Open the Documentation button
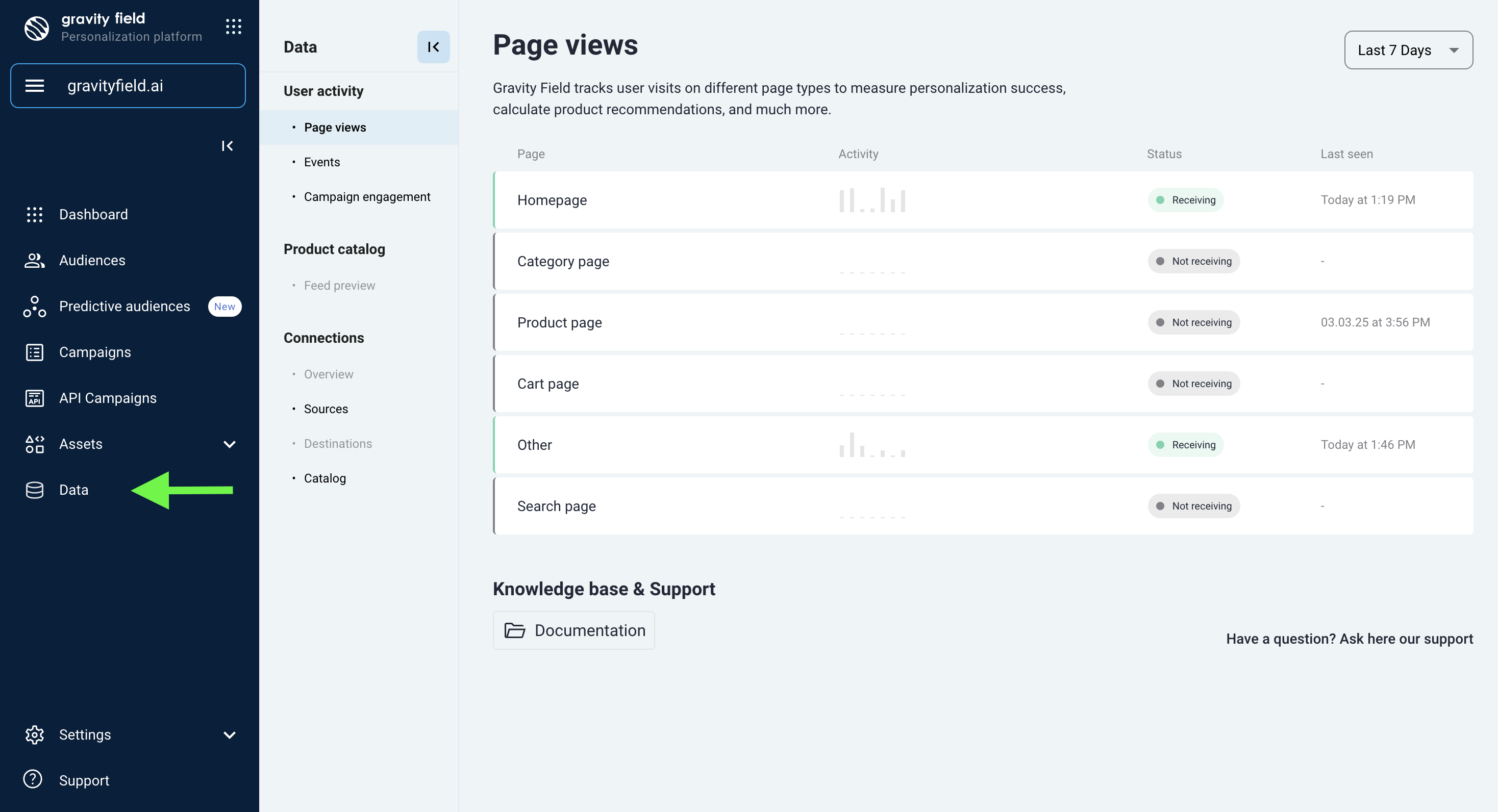 [x=573, y=630]
